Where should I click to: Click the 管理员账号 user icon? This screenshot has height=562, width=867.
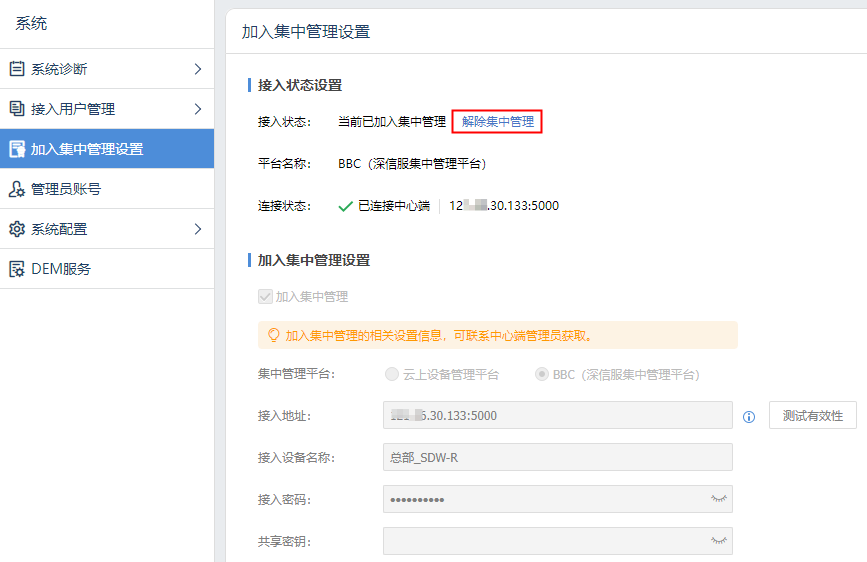pos(16,189)
